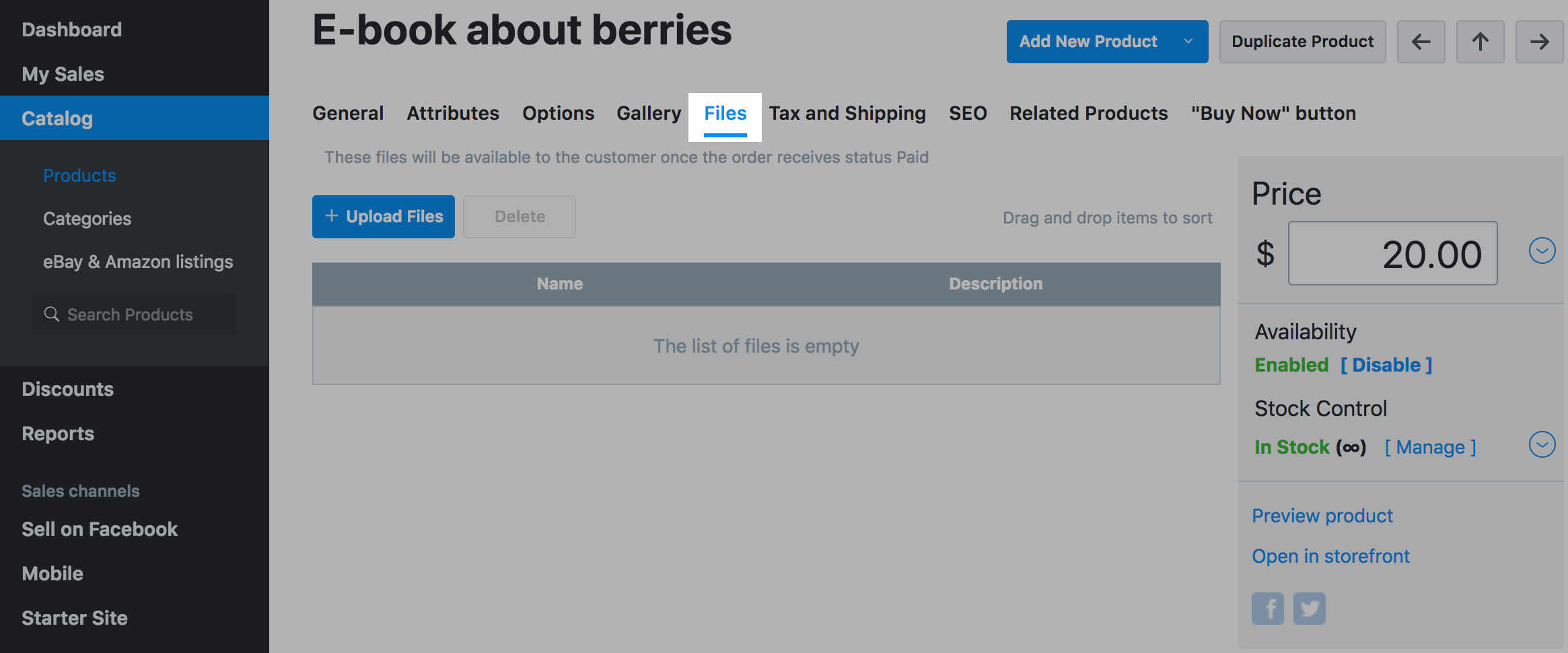The image size is (1568, 653).
Task: Share product via Facebook icon
Action: [1268, 609]
